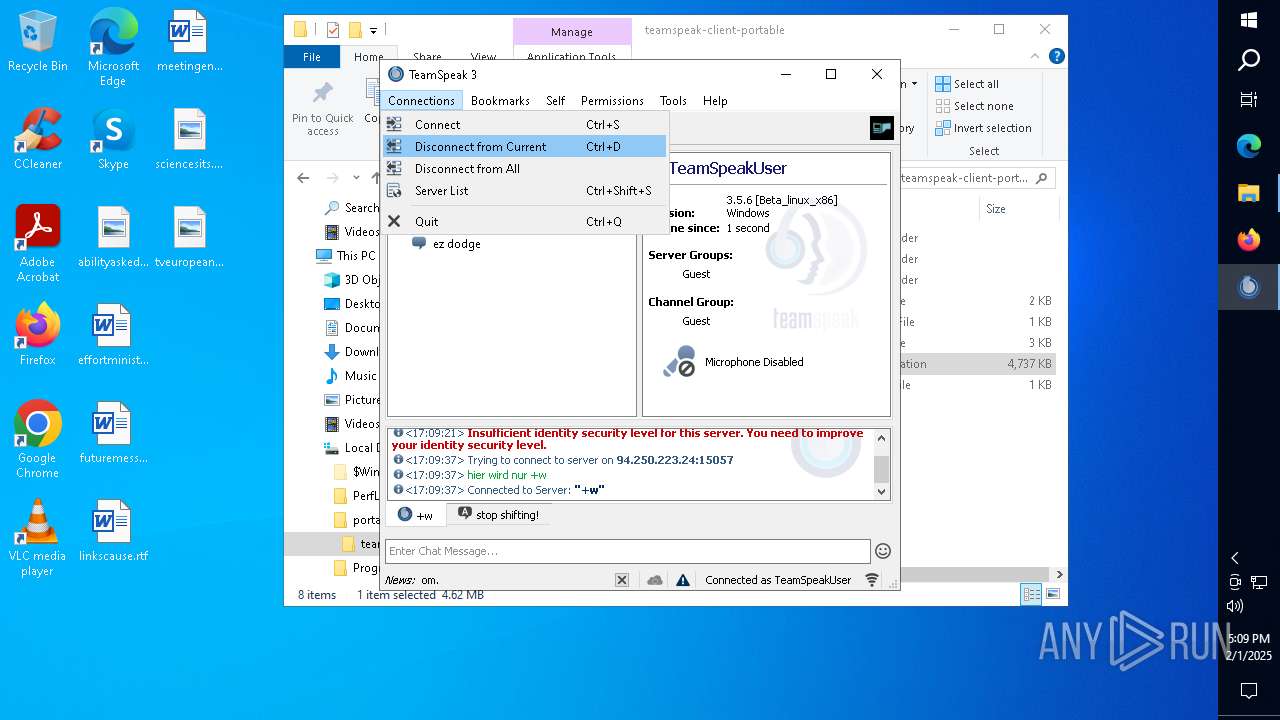Switch Explorer to large icons view

[x=1052, y=594]
